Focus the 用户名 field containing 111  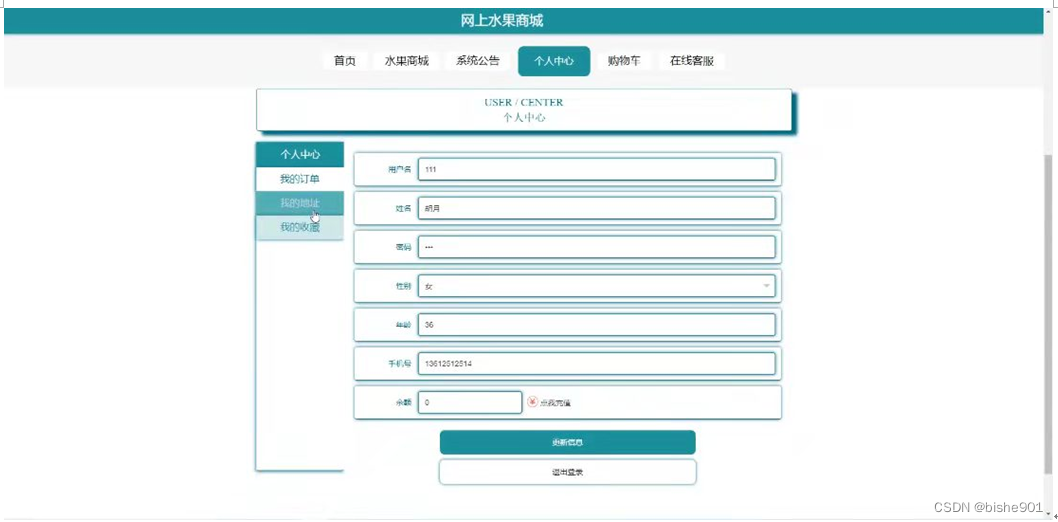(x=596, y=169)
